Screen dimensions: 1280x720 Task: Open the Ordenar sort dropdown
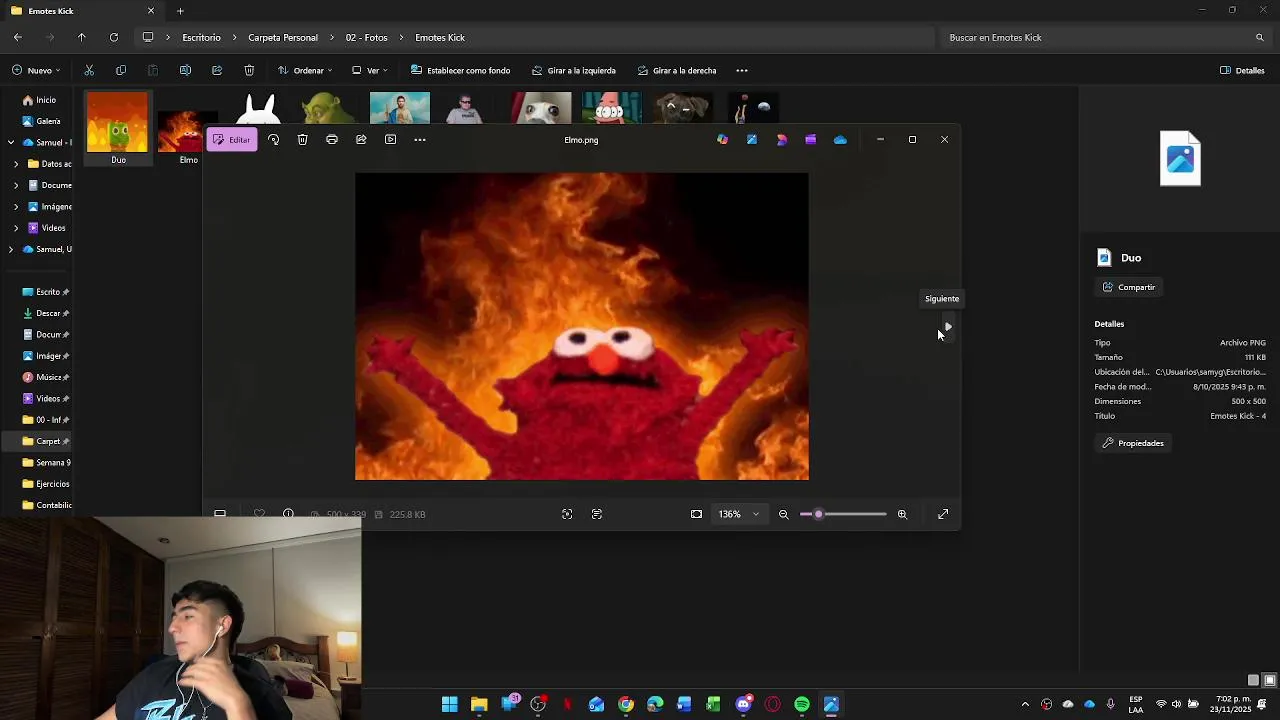pos(305,71)
